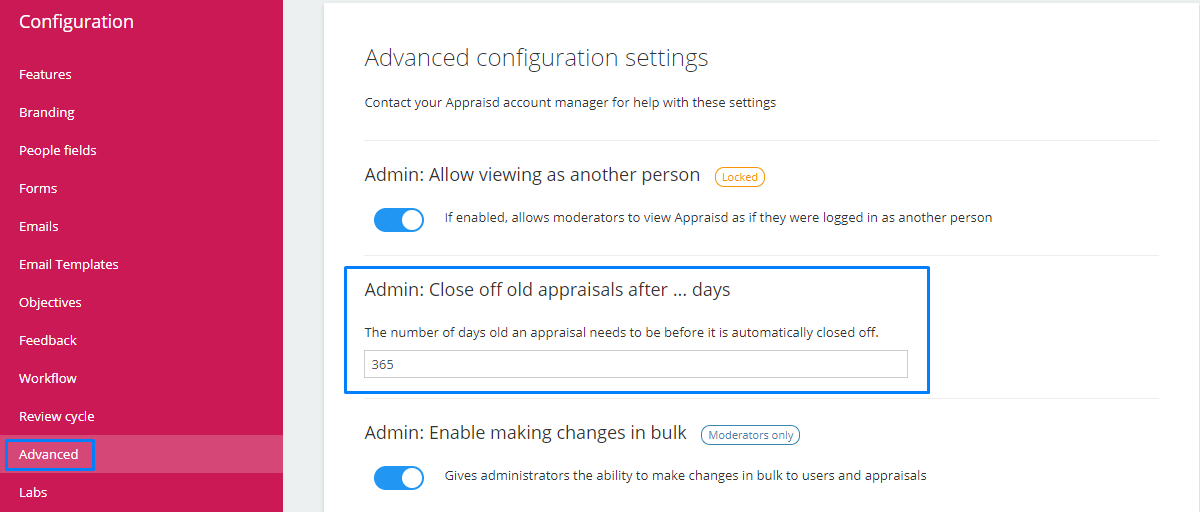
Task: Click the Close off old appraisals heading
Action: coord(547,290)
